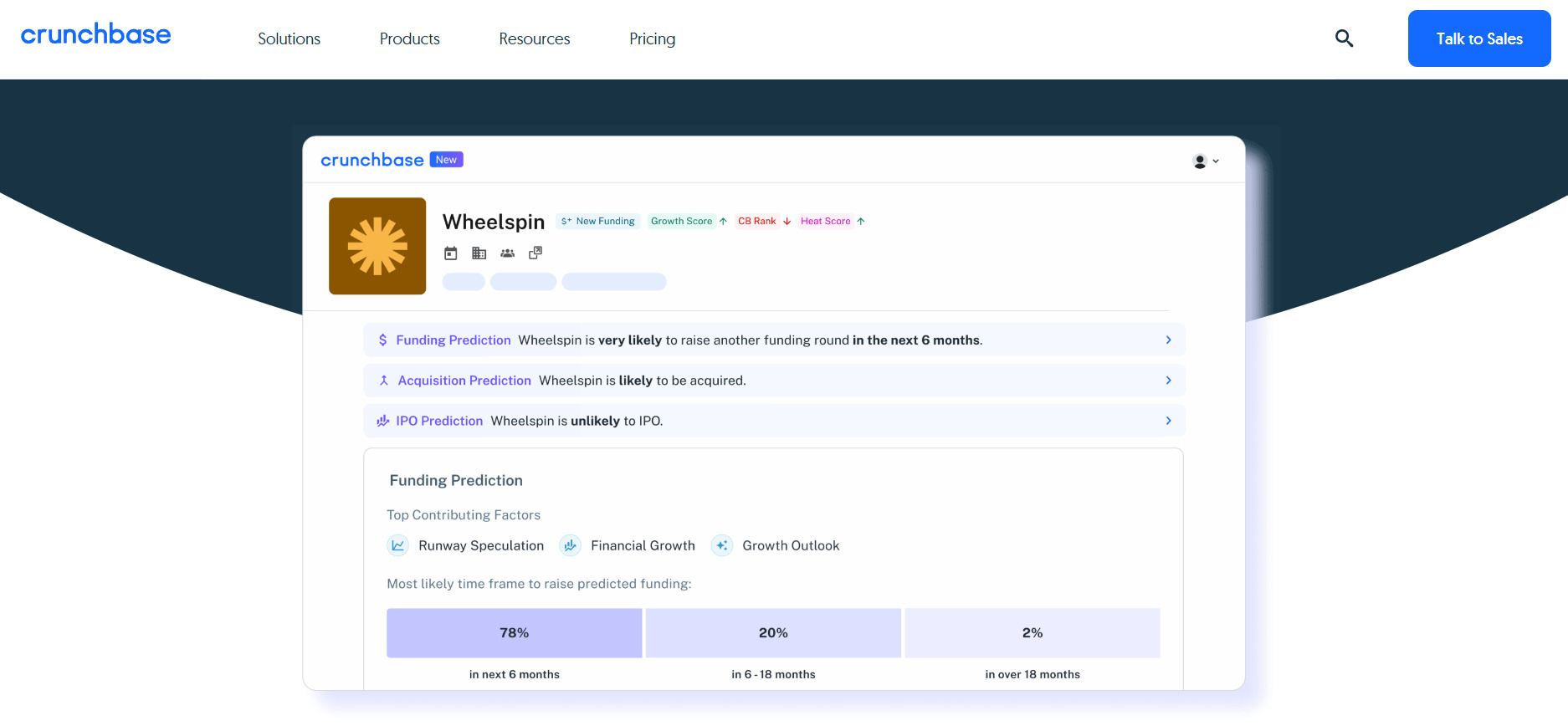Click the Heat Score tag
Screen dimensions: 1568x726
point(825,221)
